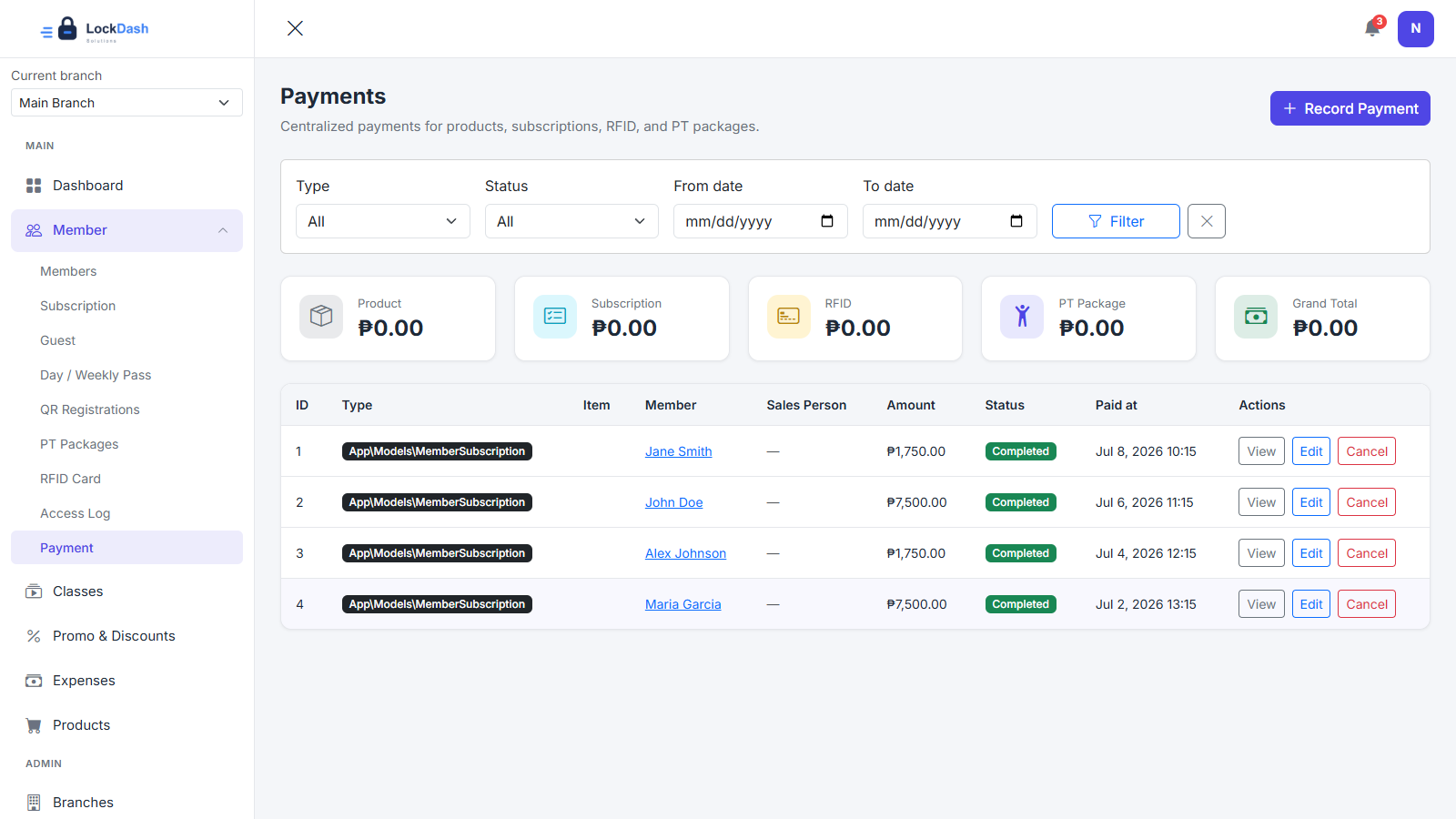Click the Expenses cash icon
The width and height of the screenshot is (1456, 819).
34,681
